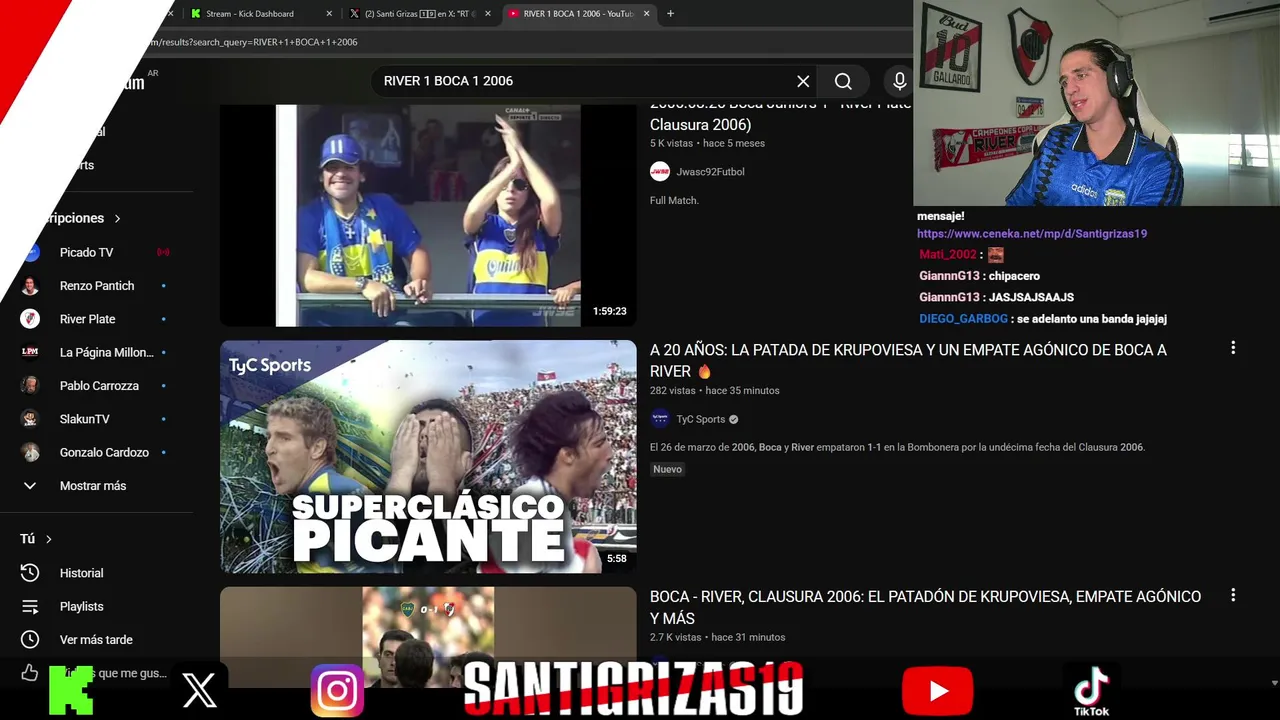Click the Playlists list icon
The width and height of the screenshot is (1280, 720).
tap(30, 606)
